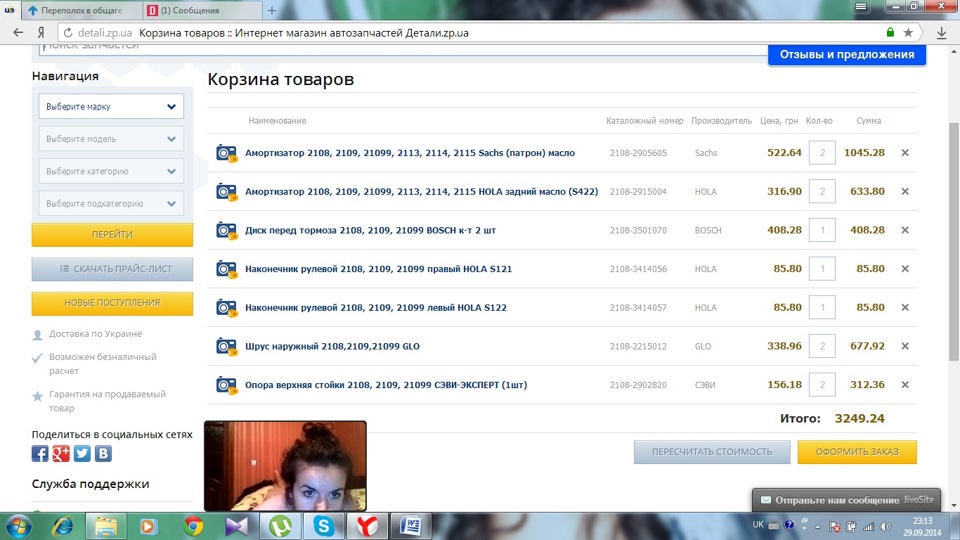960x540 pixels.
Task: Open Выберите модель dropdown
Action: (111, 139)
